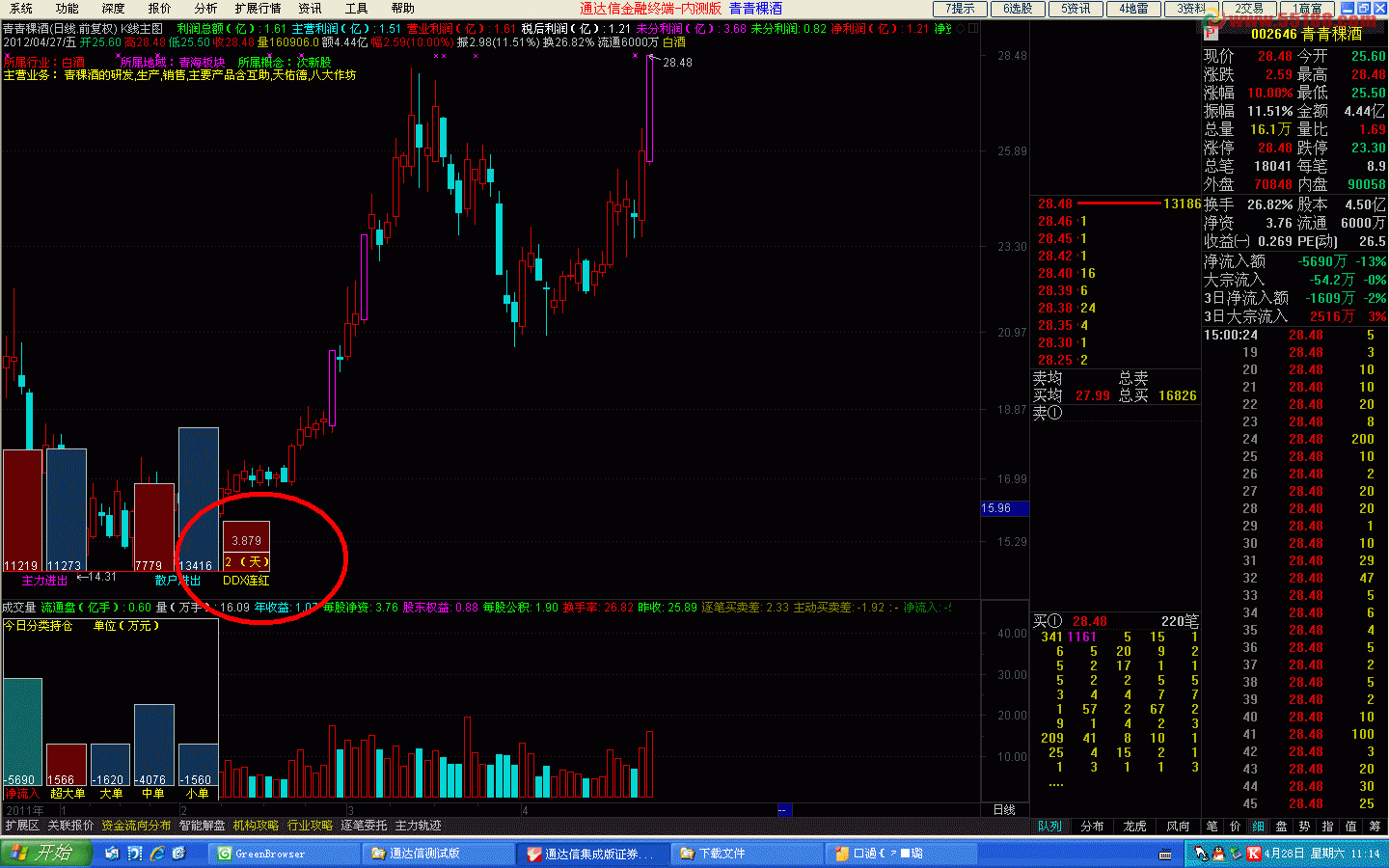Viewport: 1389px width, 868px height.
Task: Switch to the 龙虎 tab
Action: coord(1134,826)
